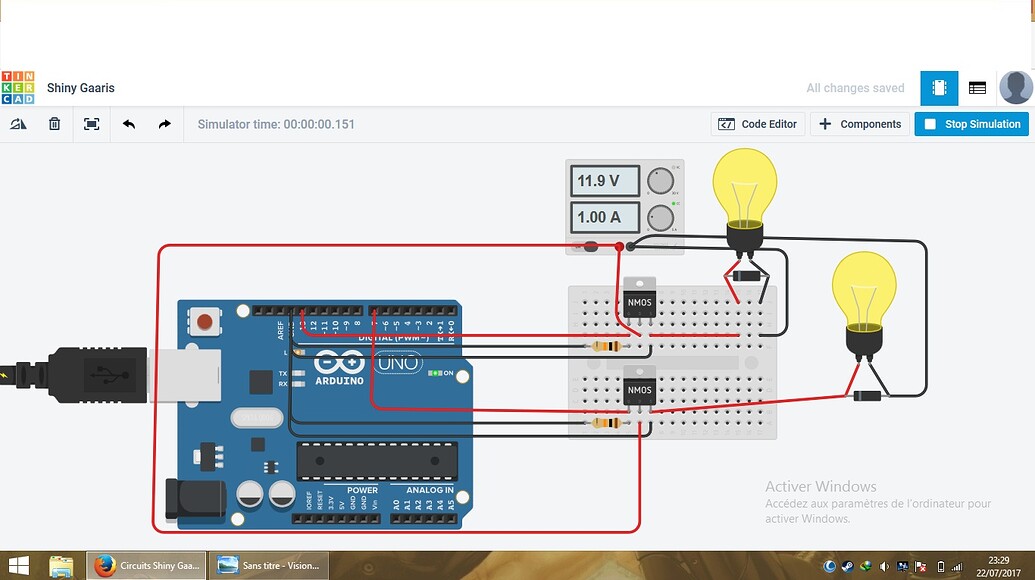Click Stop Simulation to halt the circuit
Viewport: 1035px width, 580px height.
(969, 123)
